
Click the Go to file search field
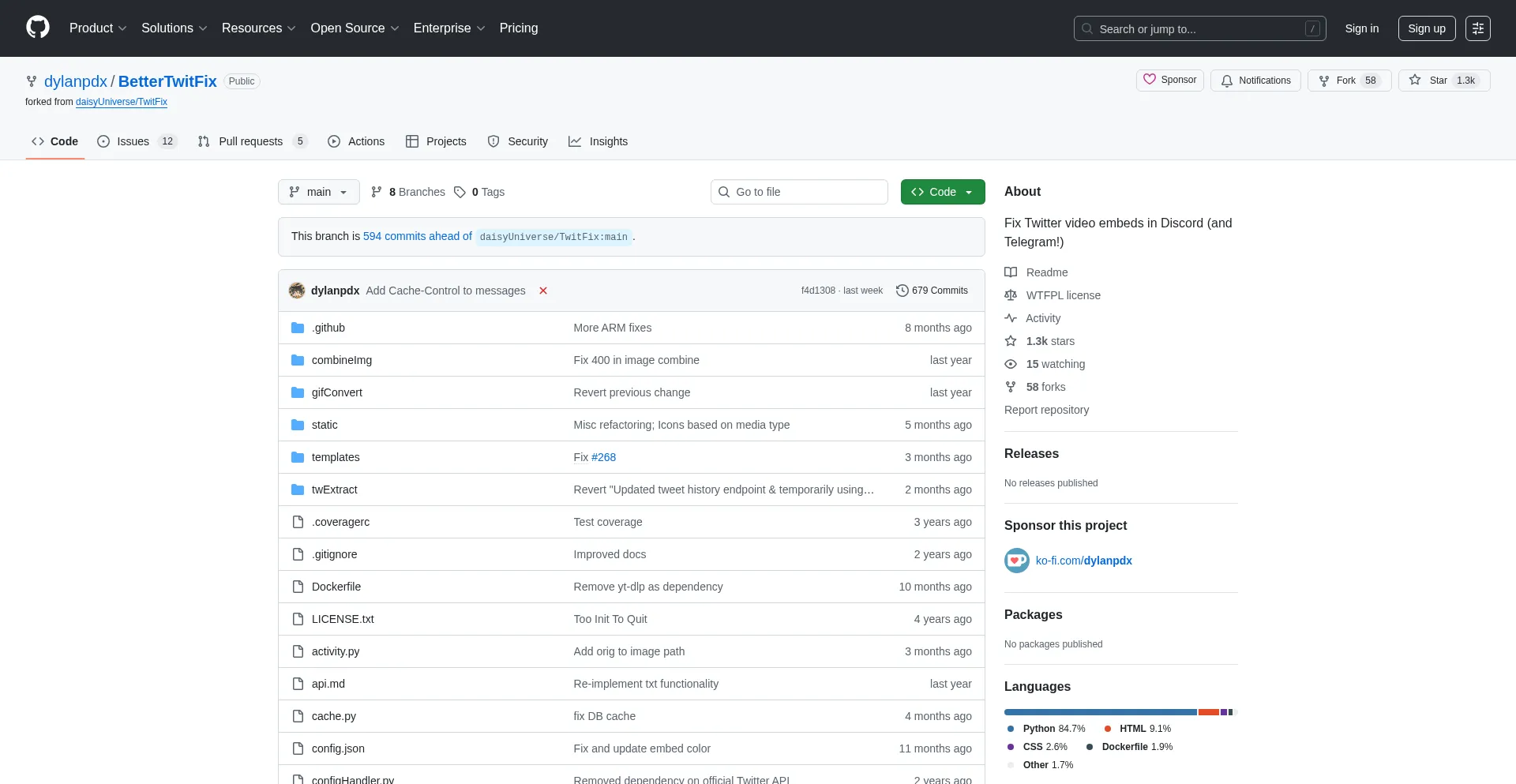(x=799, y=192)
